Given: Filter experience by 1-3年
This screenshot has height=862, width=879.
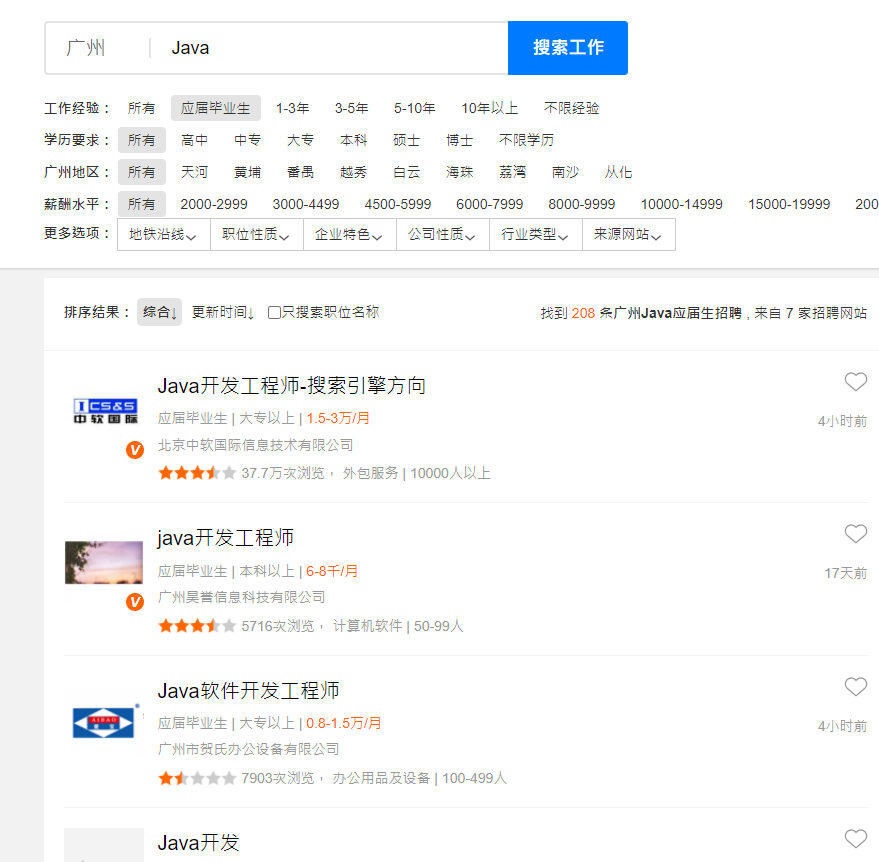Looking at the screenshot, I should pos(293,108).
